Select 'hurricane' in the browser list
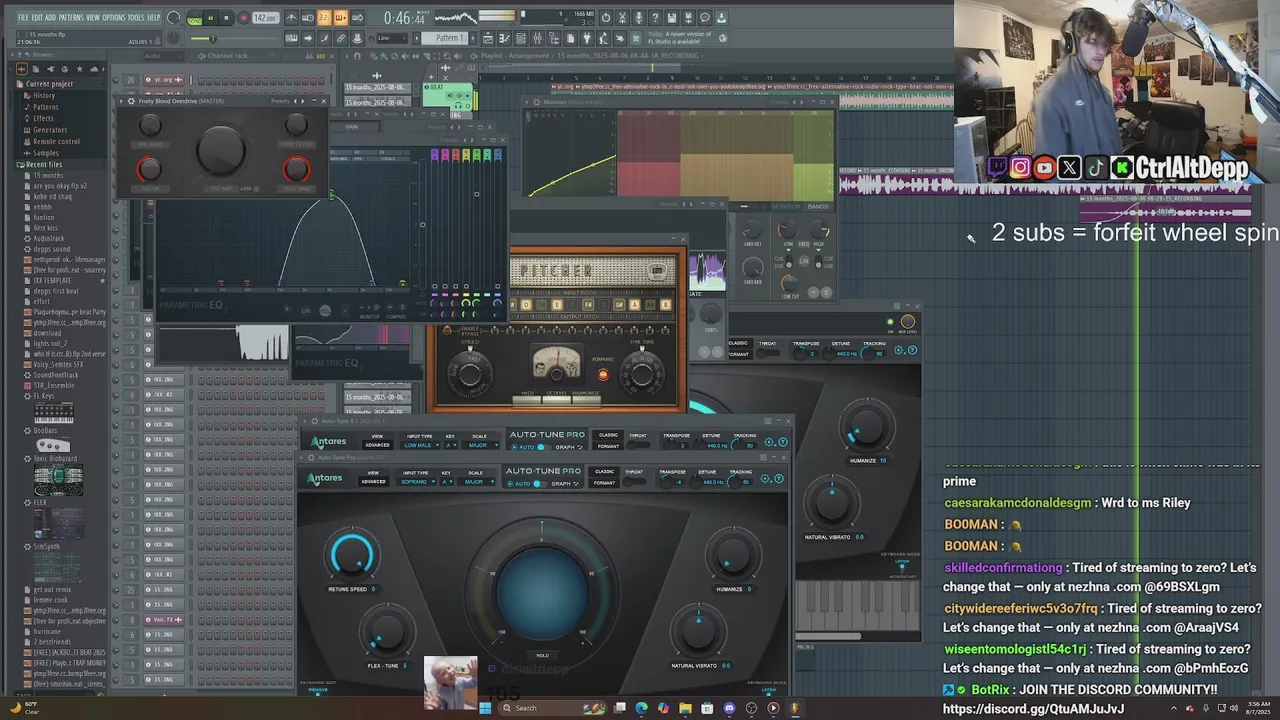The width and height of the screenshot is (1280, 720). pos(48,631)
